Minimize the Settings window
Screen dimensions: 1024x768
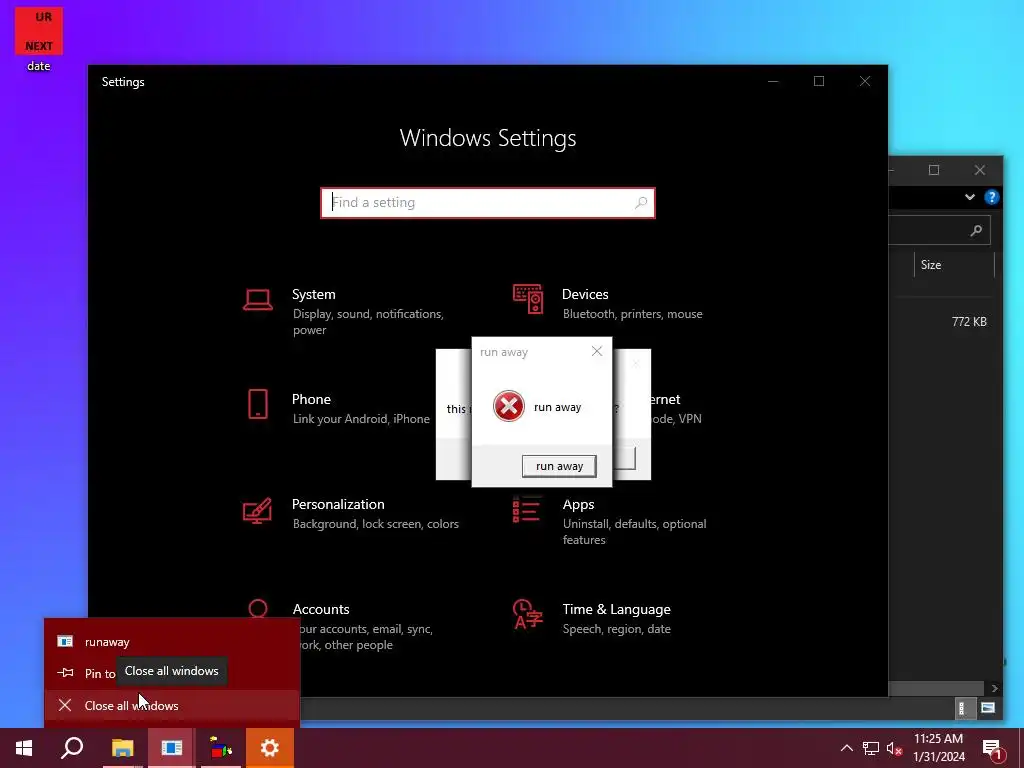pos(773,81)
